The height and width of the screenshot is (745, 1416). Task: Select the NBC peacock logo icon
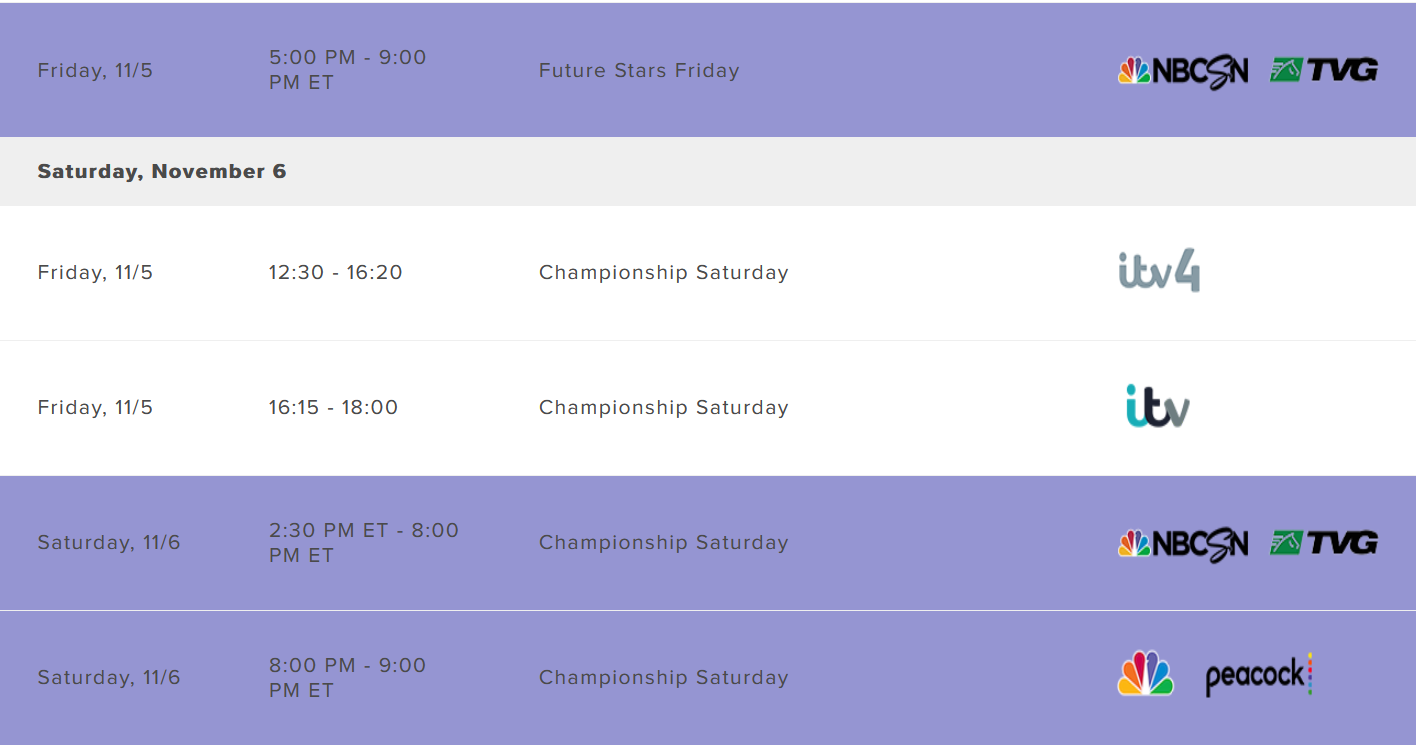coord(1145,674)
